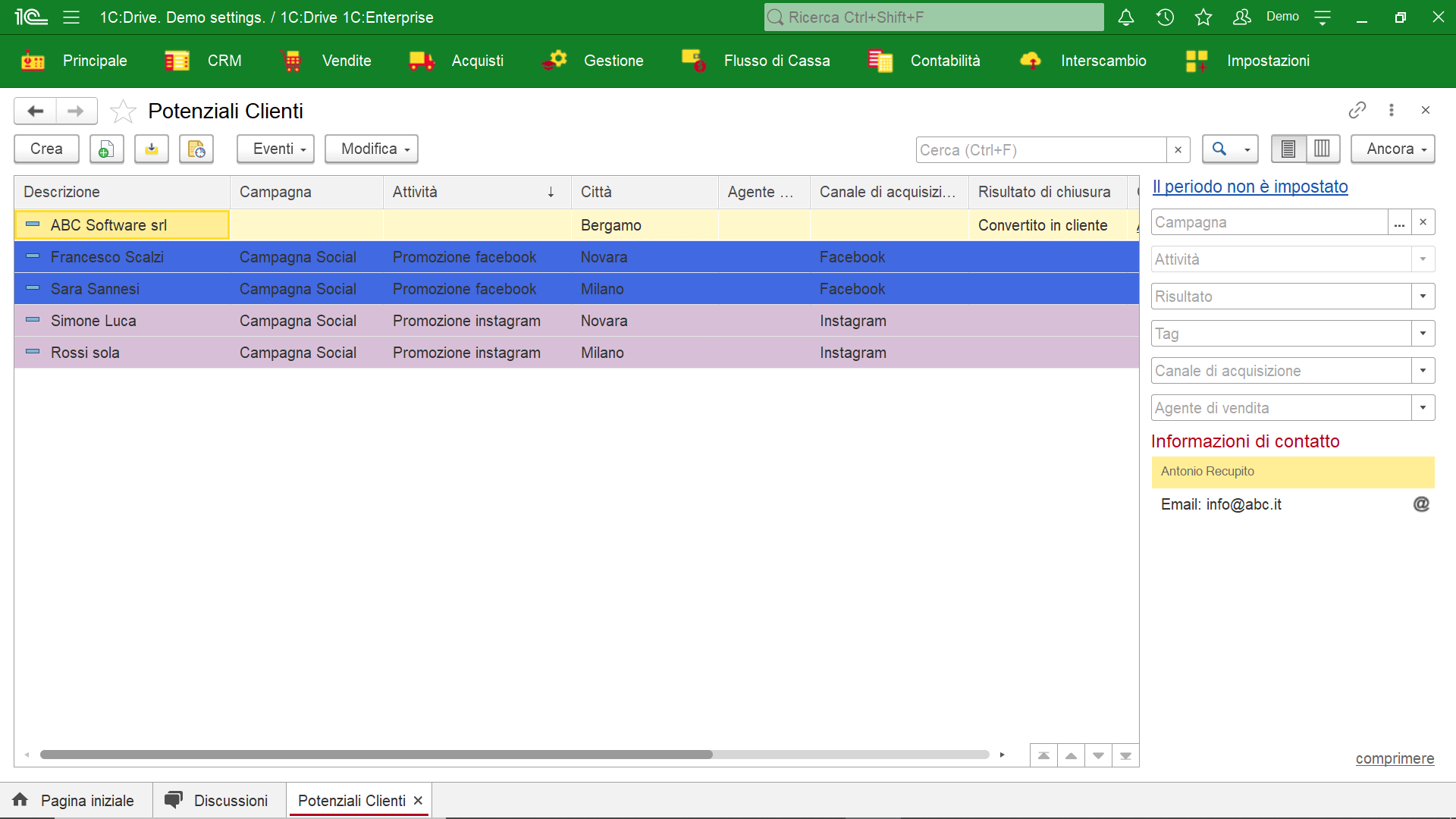Focus the global Ricerca search field
This screenshot has width=1456, height=819.
[x=934, y=17]
